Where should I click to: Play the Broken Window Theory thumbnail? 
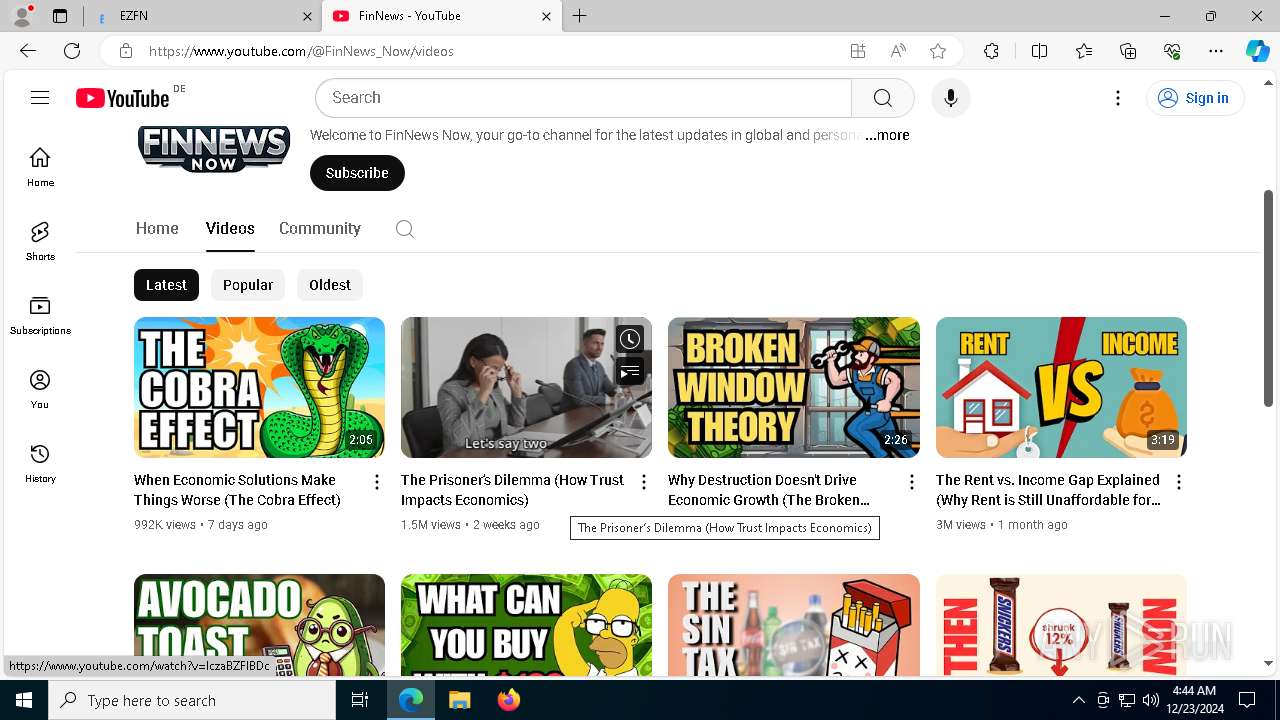(794, 387)
